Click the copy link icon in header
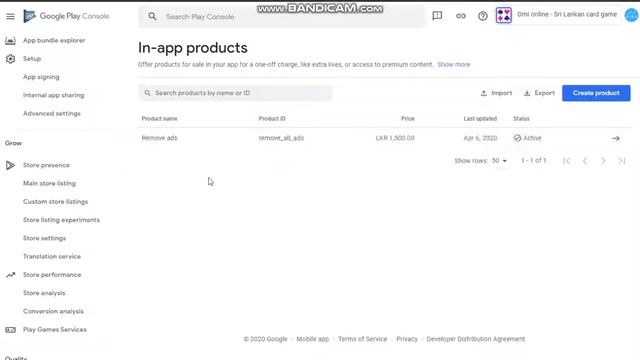Screen dimensions: 640x360 pyautogui.click(x=460, y=16)
